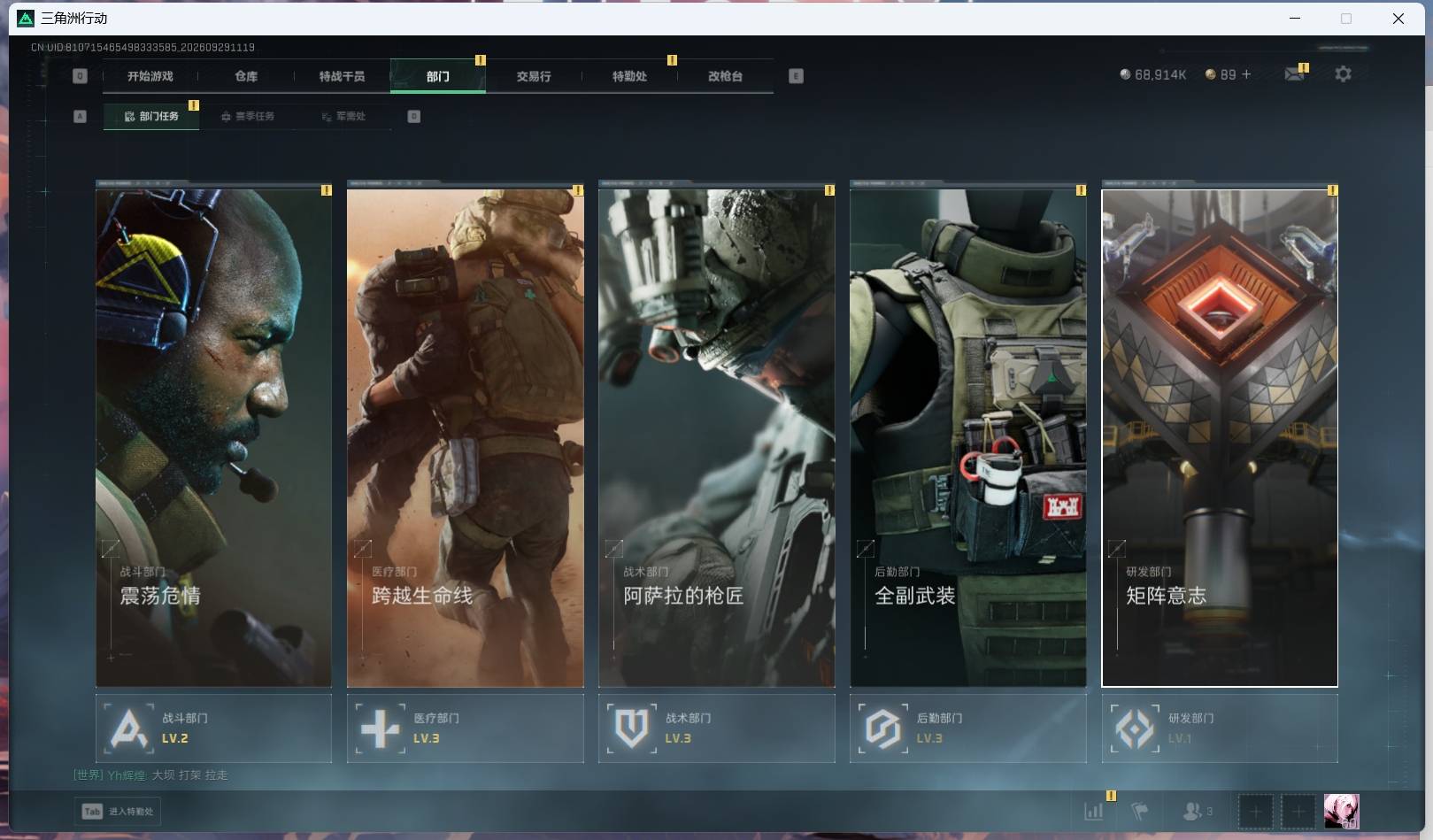Image resolution: width=1433 pixels, height=840 pixels.
Task: Click the first empty squad slot
Action: [1255, 811]
